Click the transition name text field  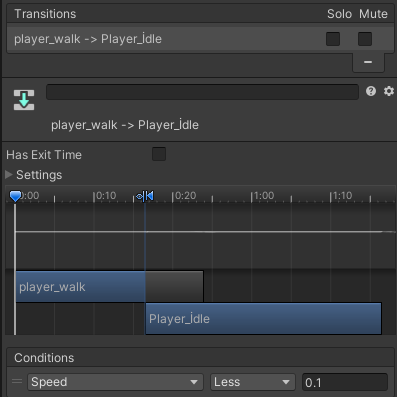pyautogui.click(x=202, y=92)
